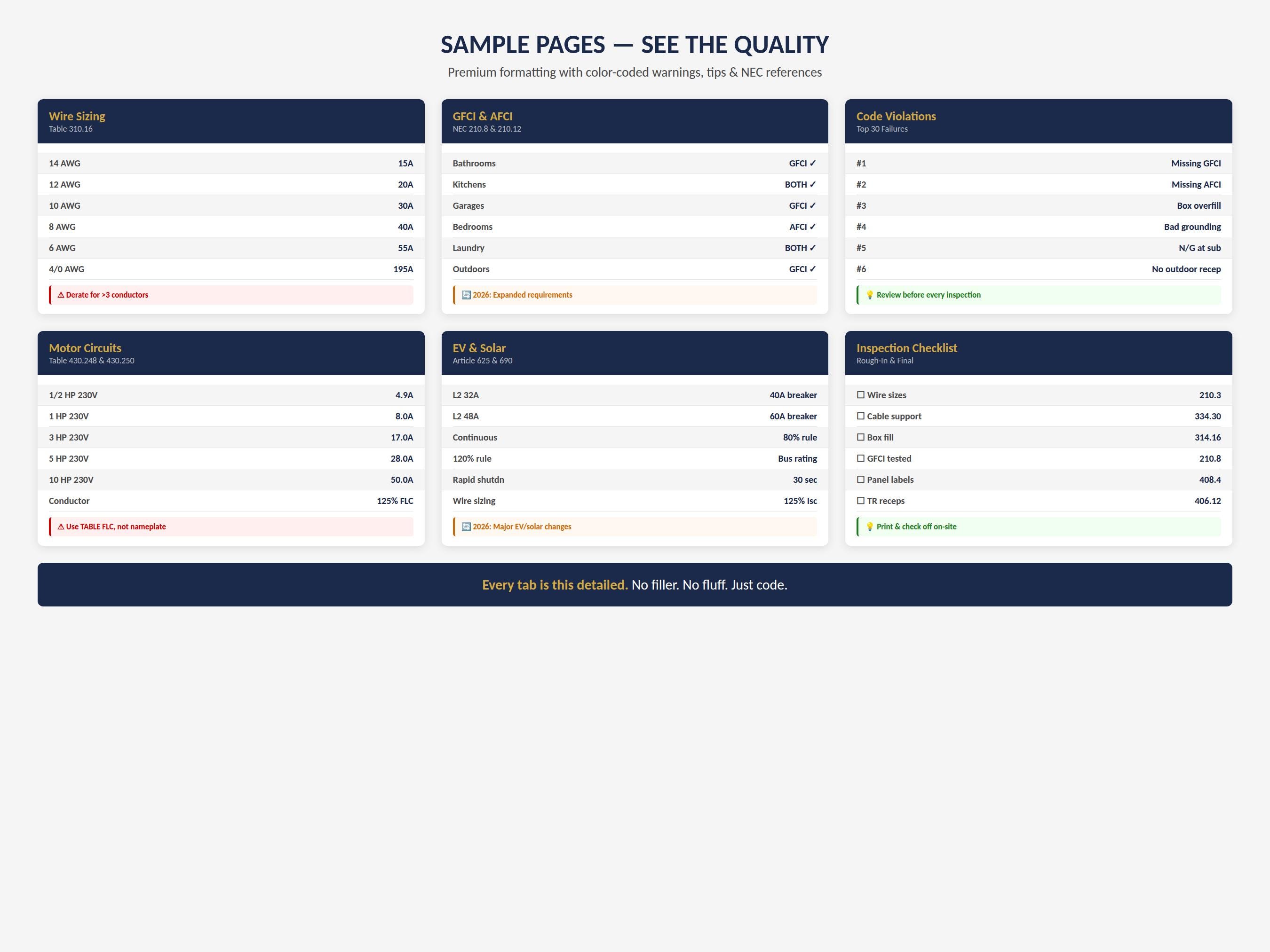Click the checkmark in the Bathrooms GFCI row
1270x952 pixels.
click(813, 164)
